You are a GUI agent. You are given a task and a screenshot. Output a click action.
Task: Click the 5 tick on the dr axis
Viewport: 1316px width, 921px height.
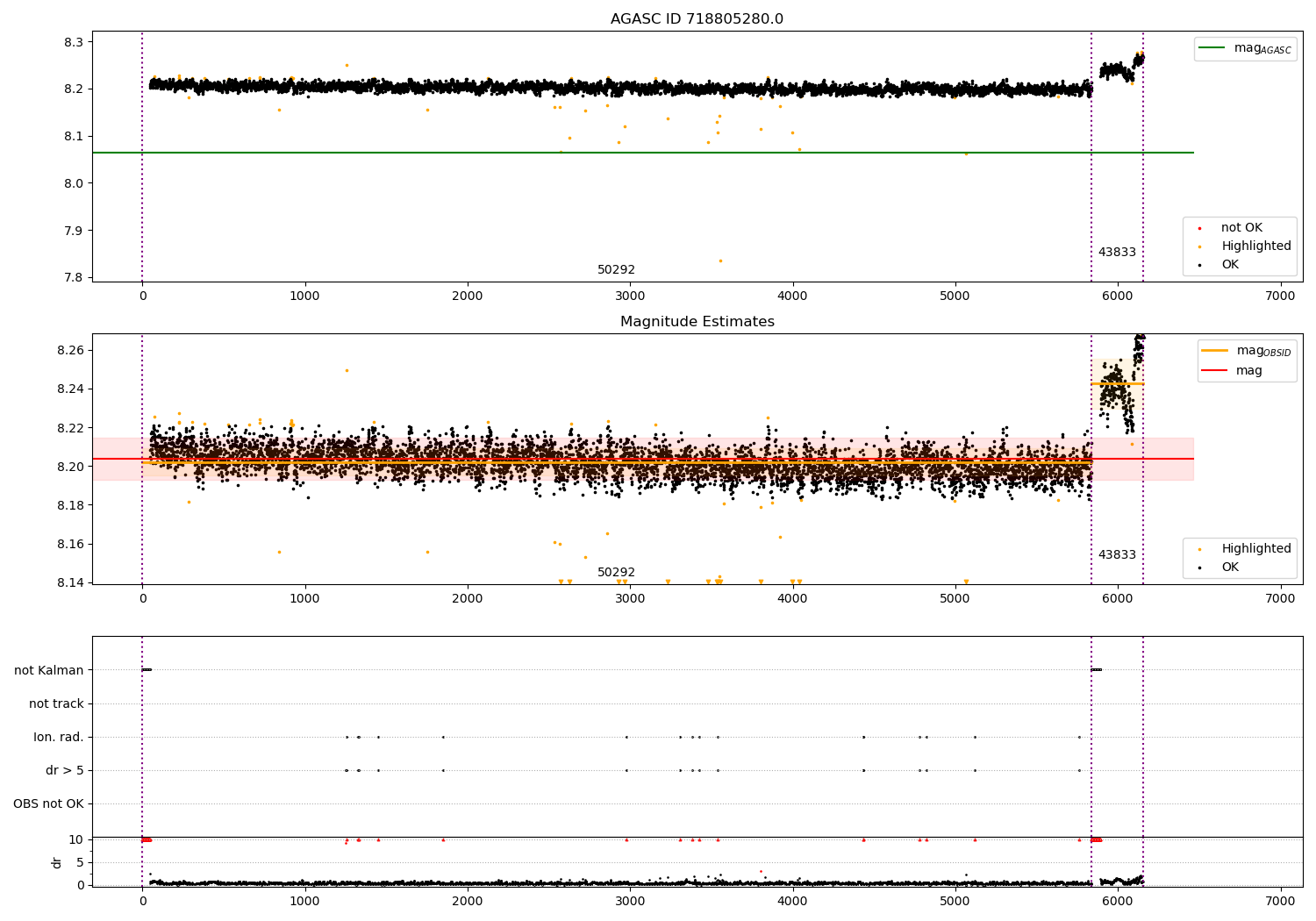pos(80,862)
